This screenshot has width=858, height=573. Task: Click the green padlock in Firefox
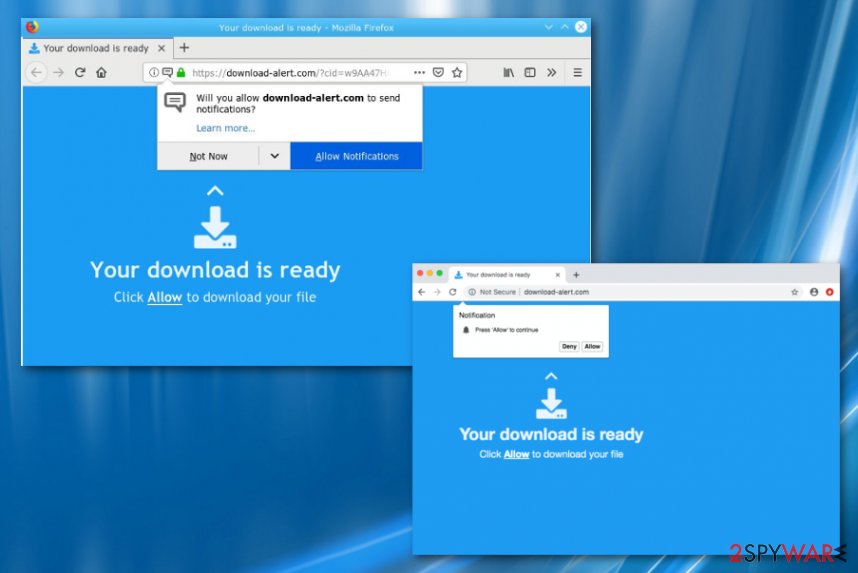tap(181, 72)
